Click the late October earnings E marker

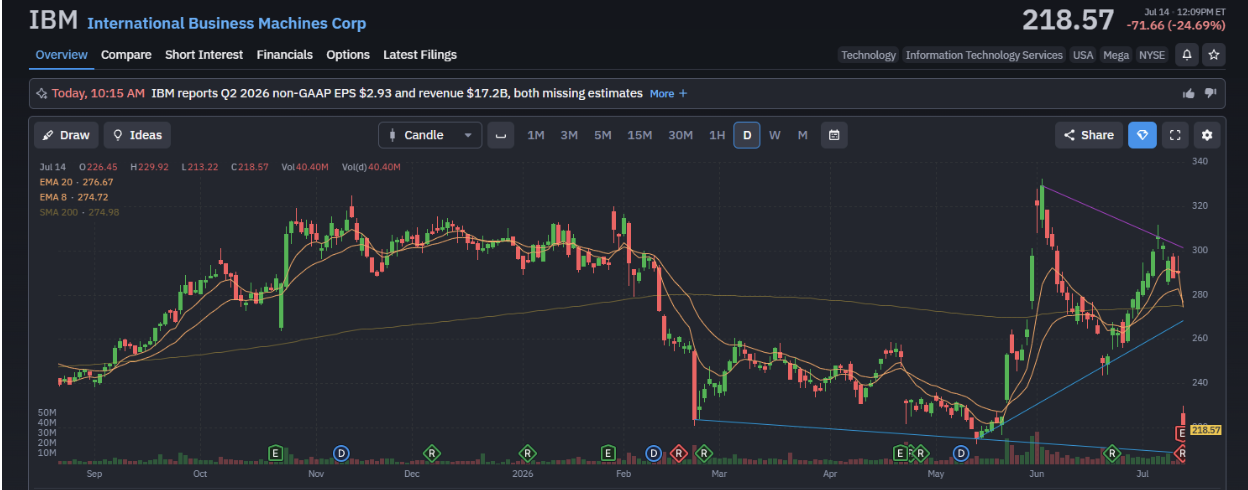click(x=274, y=453)
